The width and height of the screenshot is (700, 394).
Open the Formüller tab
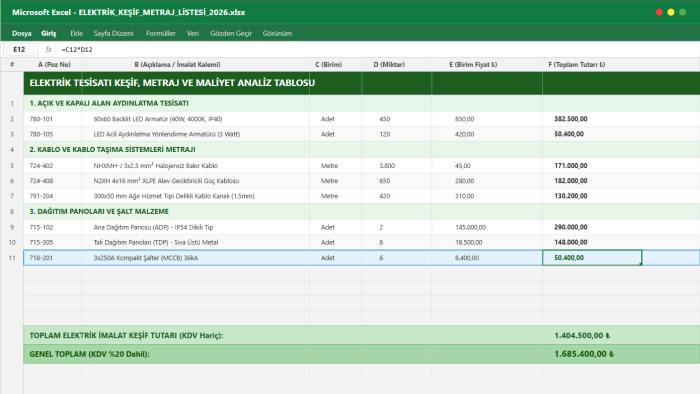pyautogui.click(x=161, y=33)
